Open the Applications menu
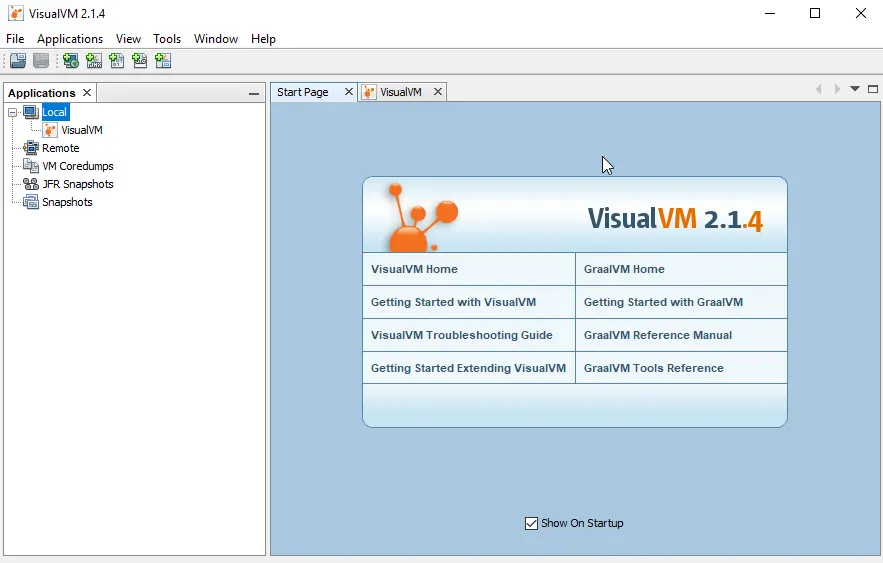This screenshot has height=563, width=883. 70,39
